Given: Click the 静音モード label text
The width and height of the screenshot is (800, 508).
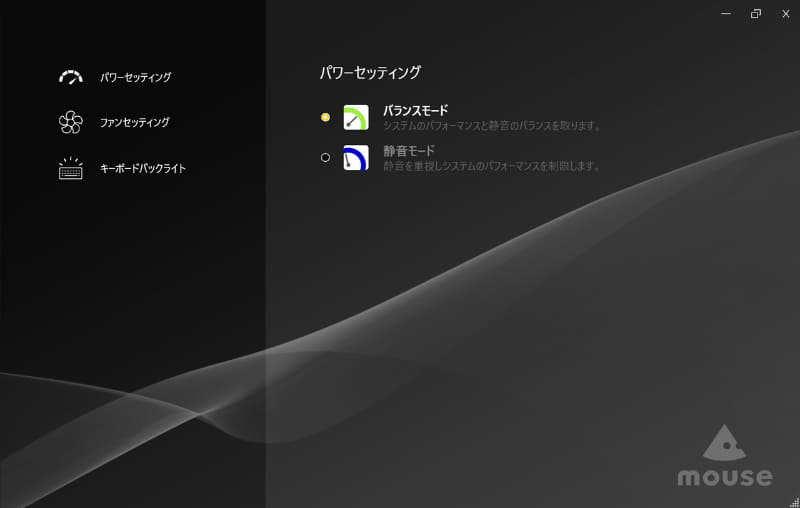Looking at the screenshot, I should 409,151.
